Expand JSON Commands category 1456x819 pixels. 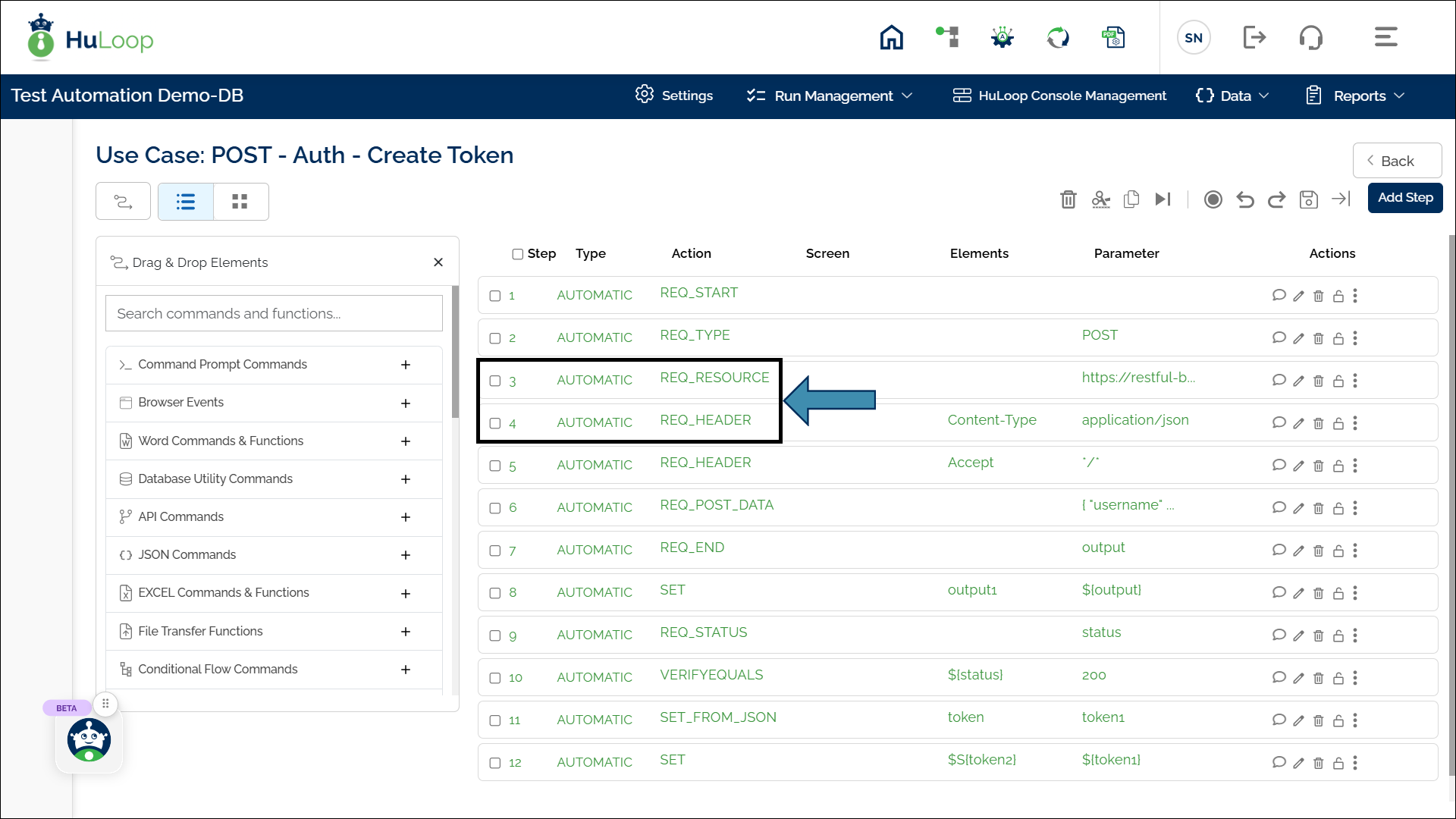pos(406,555)
